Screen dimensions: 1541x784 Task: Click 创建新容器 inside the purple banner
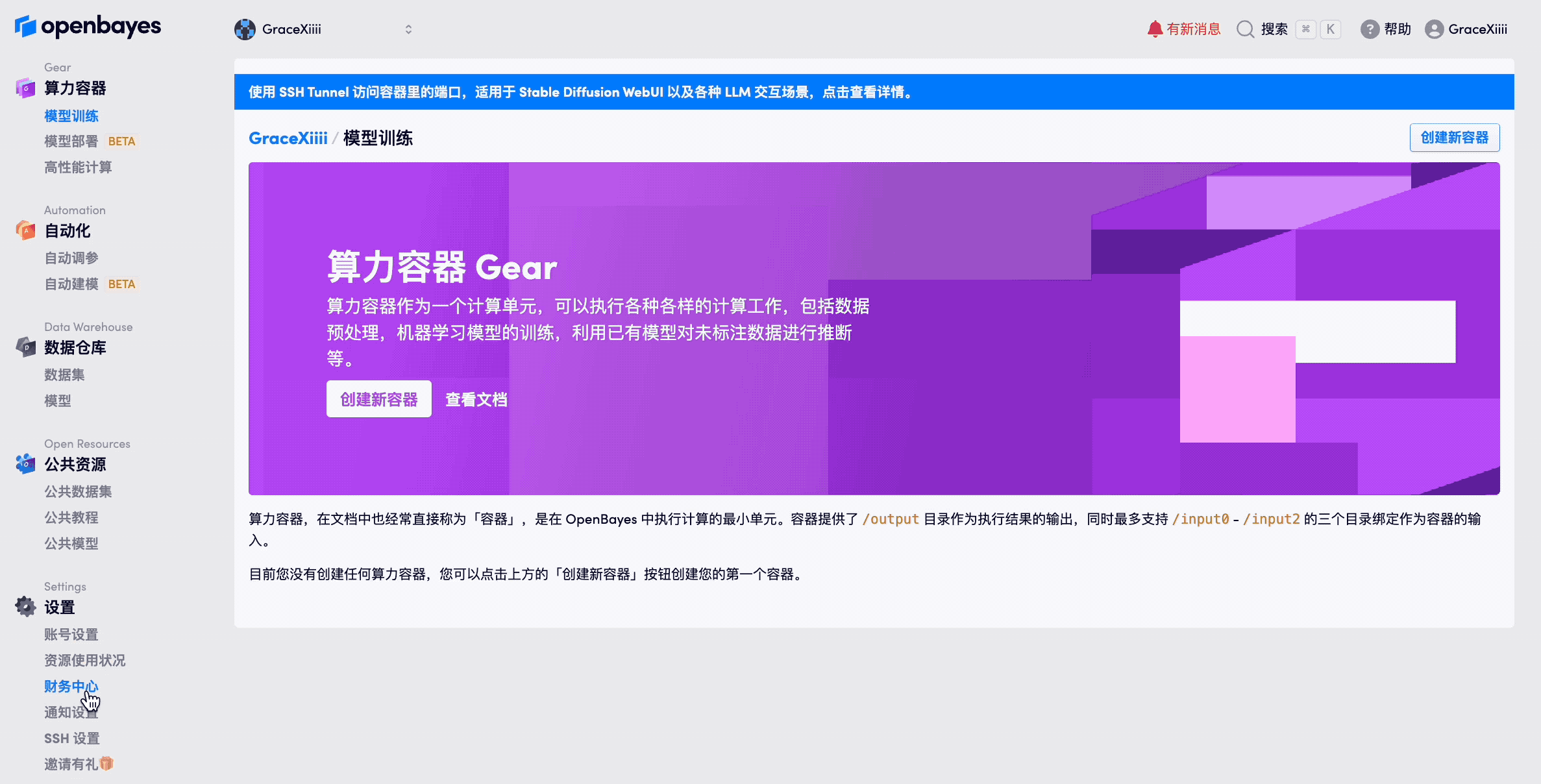[x=378, y=399]
